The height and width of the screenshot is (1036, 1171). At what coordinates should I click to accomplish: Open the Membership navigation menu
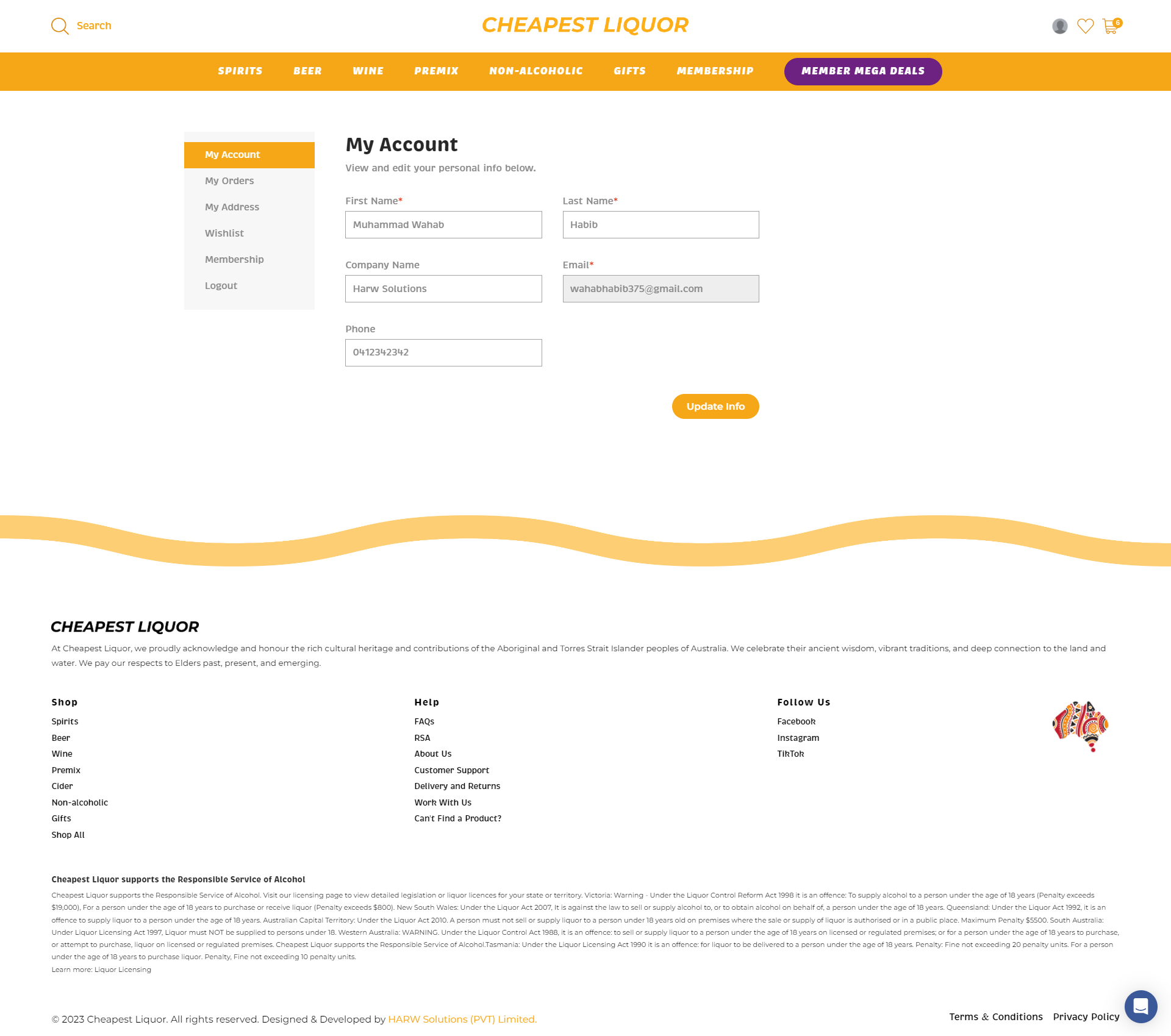[715, 71]
